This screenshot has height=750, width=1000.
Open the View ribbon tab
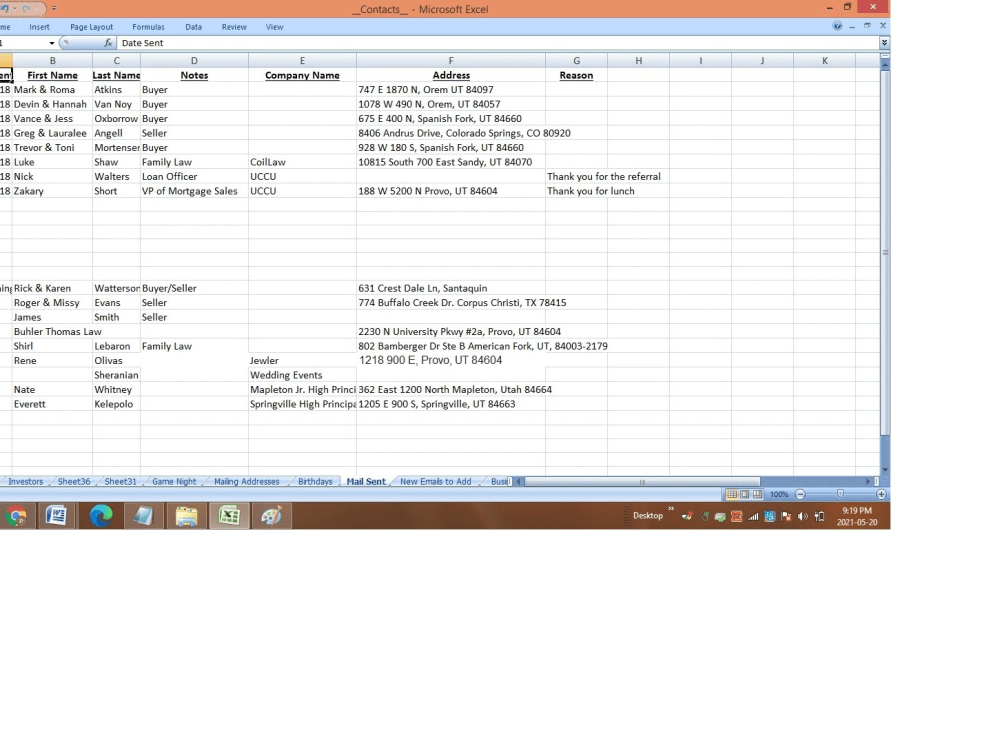(x=274, y=27)
